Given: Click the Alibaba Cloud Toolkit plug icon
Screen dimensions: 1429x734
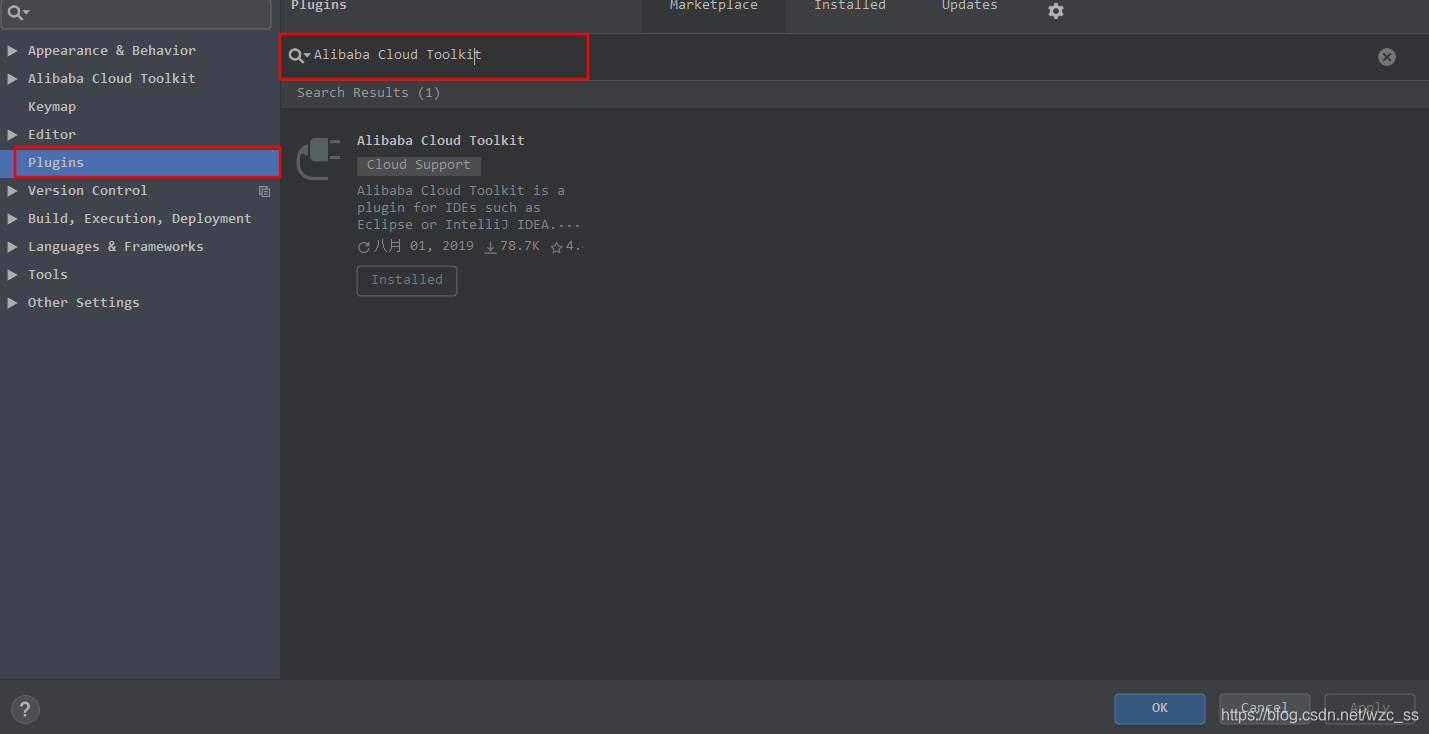Looking at the screenshot, I should click(320, 158).
